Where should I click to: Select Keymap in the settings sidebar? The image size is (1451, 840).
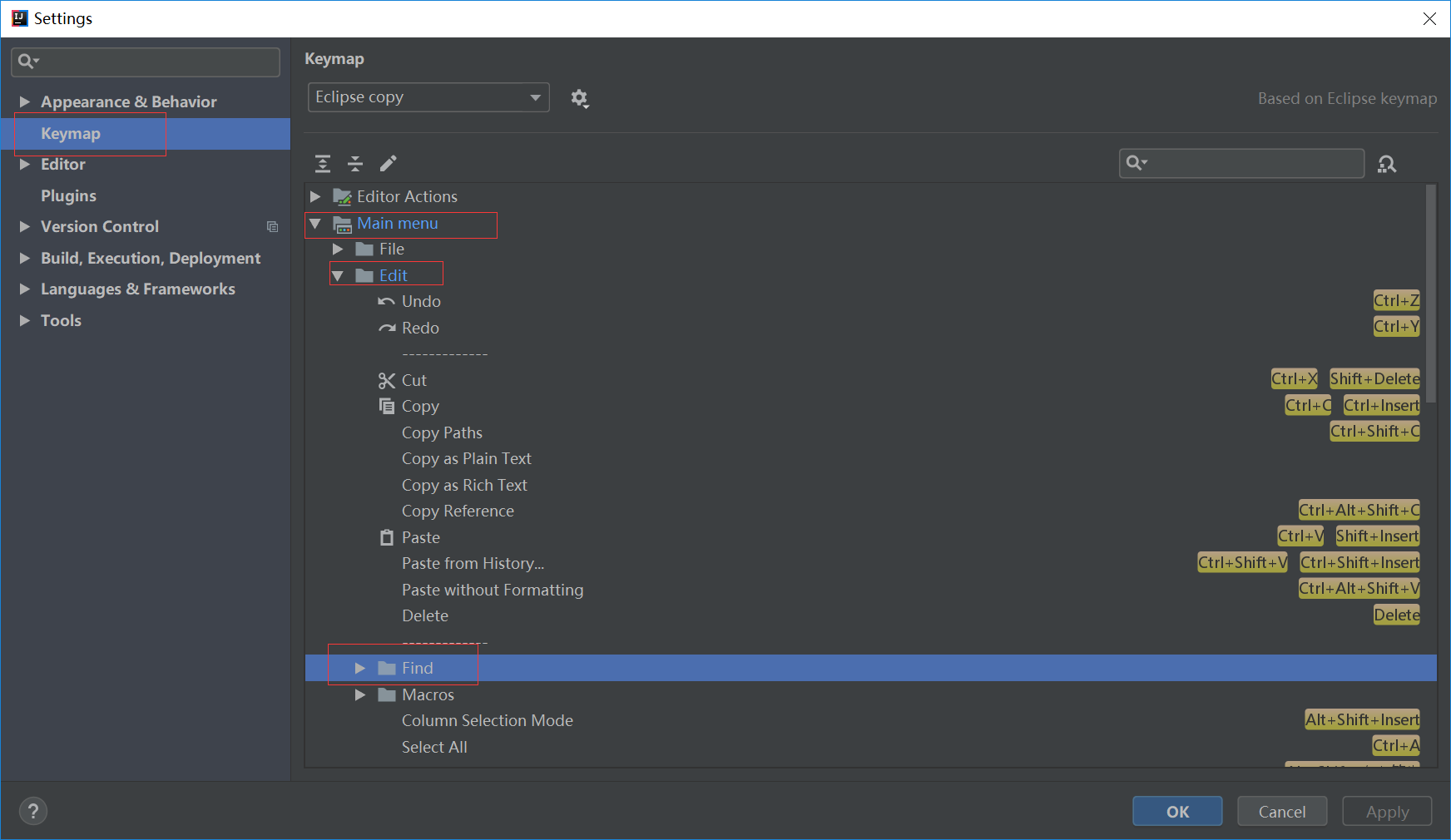click(x=146, y=133)
